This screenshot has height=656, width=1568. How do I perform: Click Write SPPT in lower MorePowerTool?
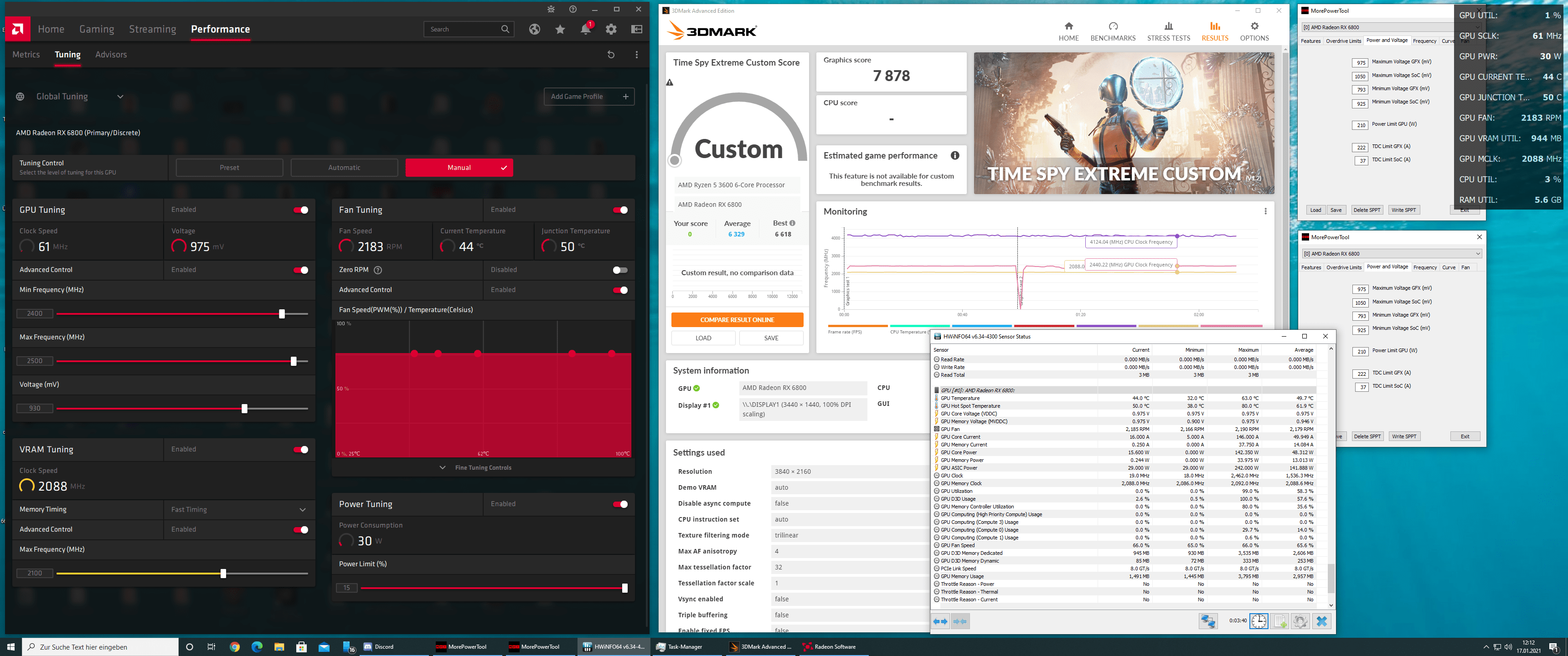(x=1403, y=437)
